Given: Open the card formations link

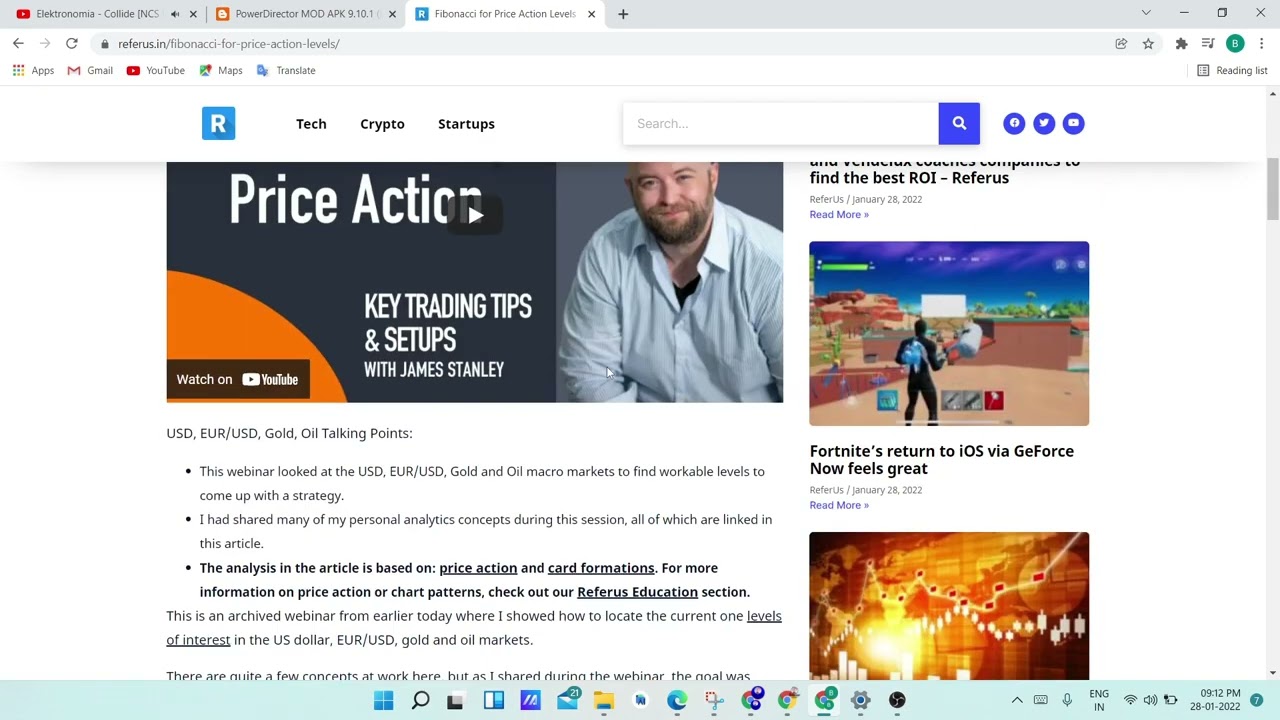Looking at the screenshot, I should [601, 568].
